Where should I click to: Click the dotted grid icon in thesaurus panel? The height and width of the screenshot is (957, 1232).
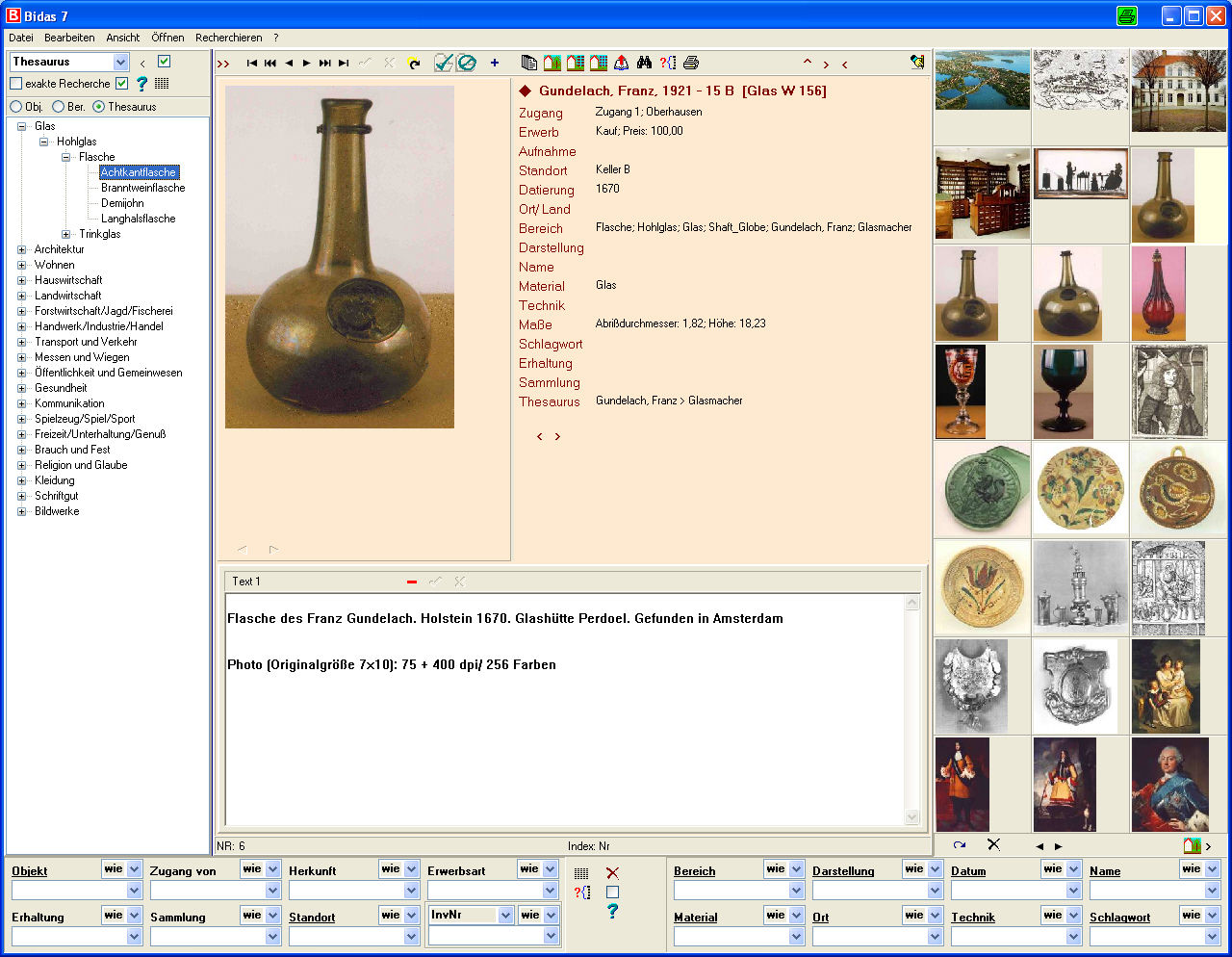click(162, 84)
